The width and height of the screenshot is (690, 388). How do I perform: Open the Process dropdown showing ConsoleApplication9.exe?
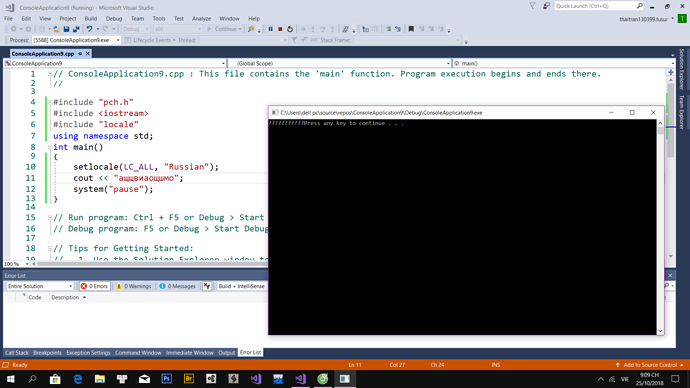coord(76,40)
